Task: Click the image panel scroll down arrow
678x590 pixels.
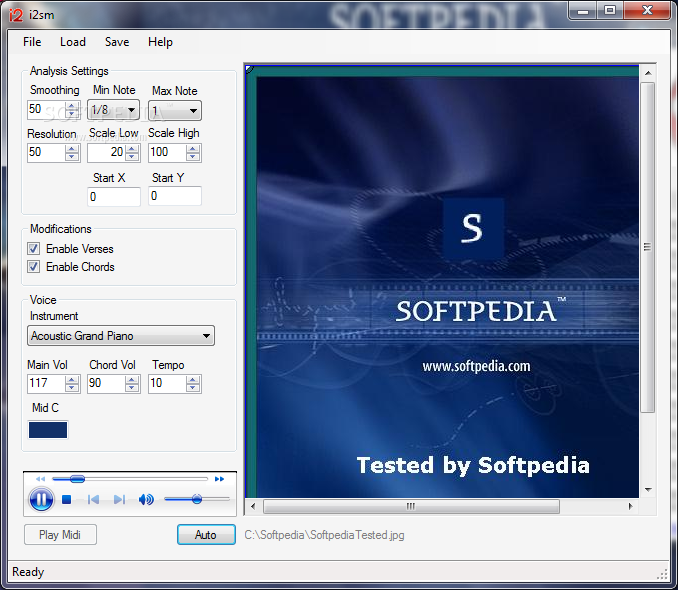Action: [648, 490]
